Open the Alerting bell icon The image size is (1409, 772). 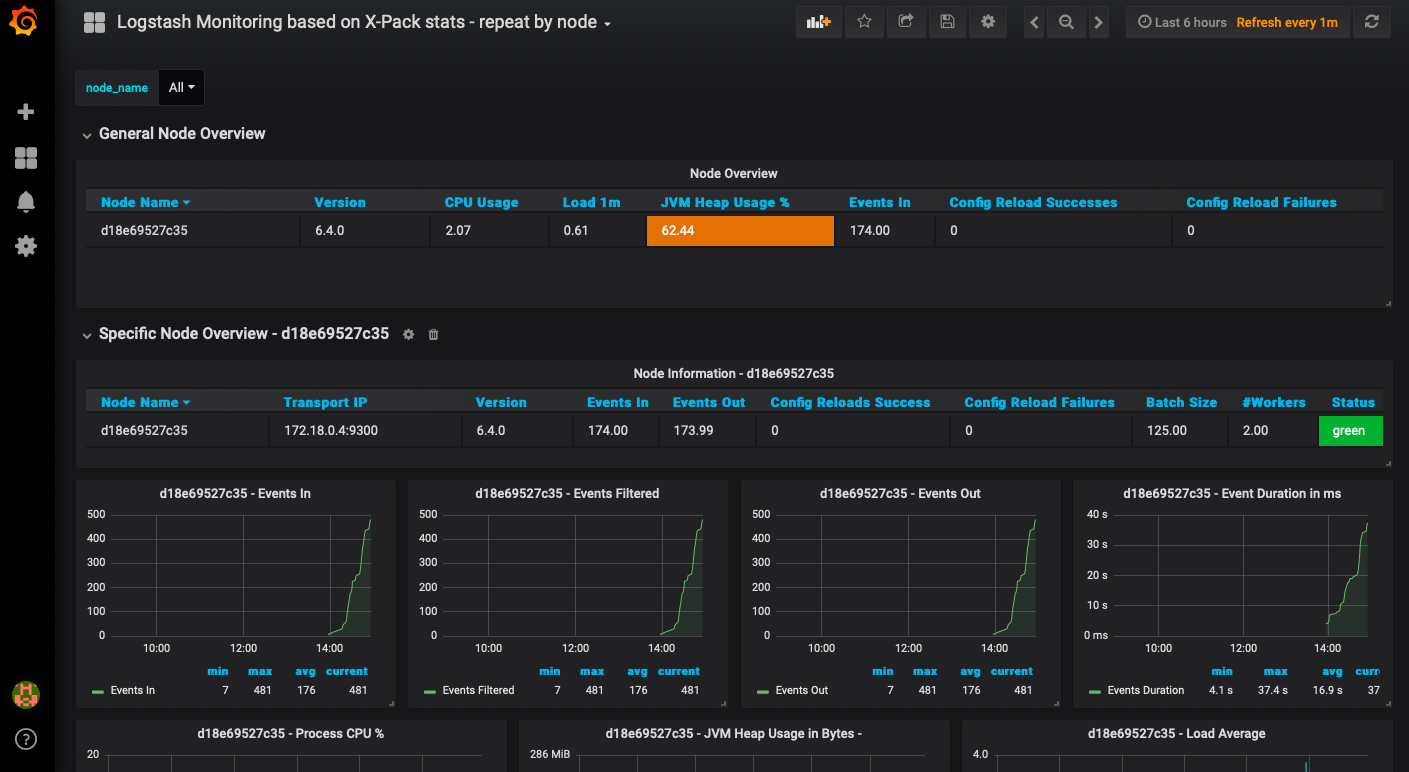[x=27, y=201]
